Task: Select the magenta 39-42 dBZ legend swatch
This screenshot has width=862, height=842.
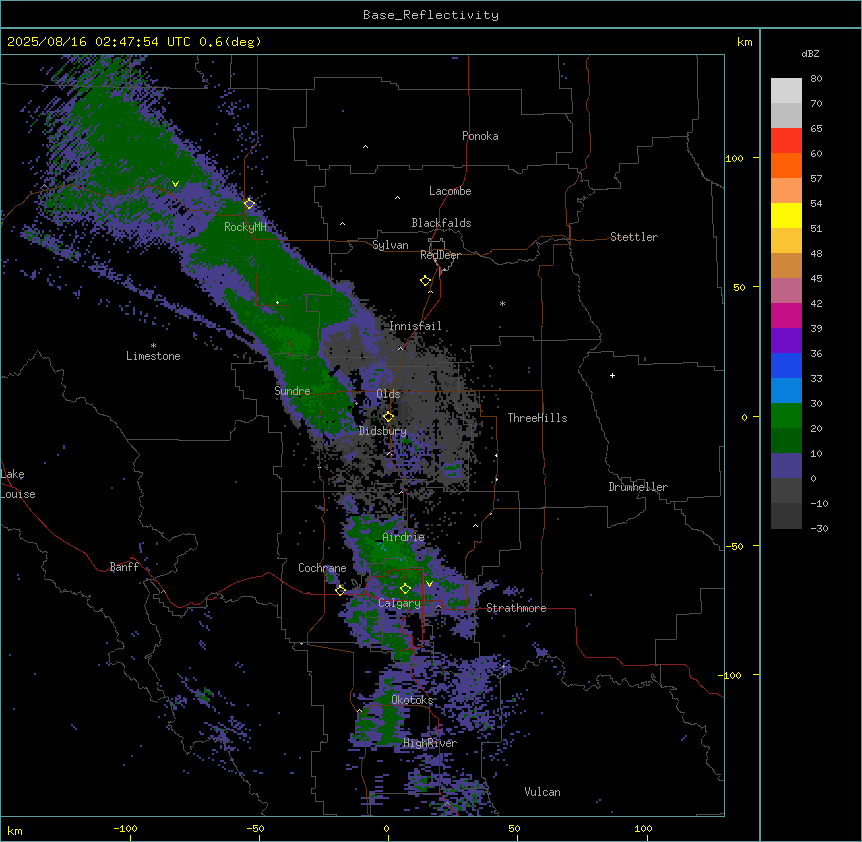Action: tap(786, 315)
